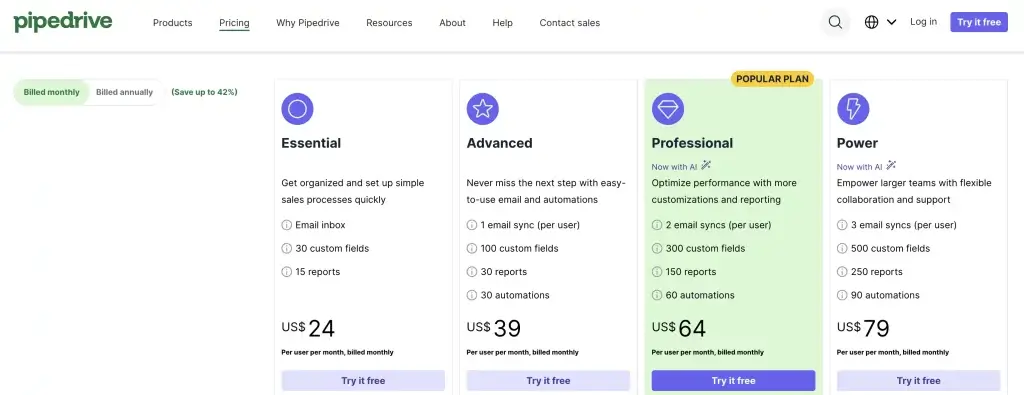
Task: Click info icon beside 2 email syncs
Action: [x=657, y=225]
